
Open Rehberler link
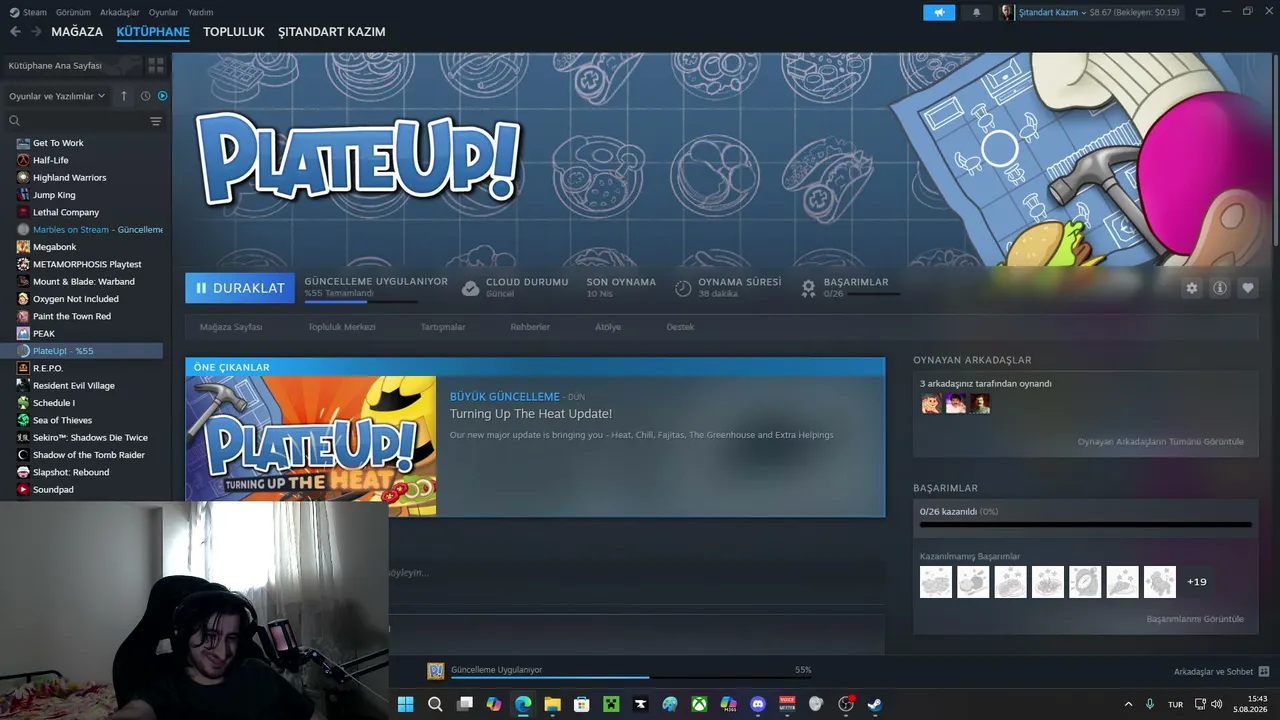[x=530, y=327]
